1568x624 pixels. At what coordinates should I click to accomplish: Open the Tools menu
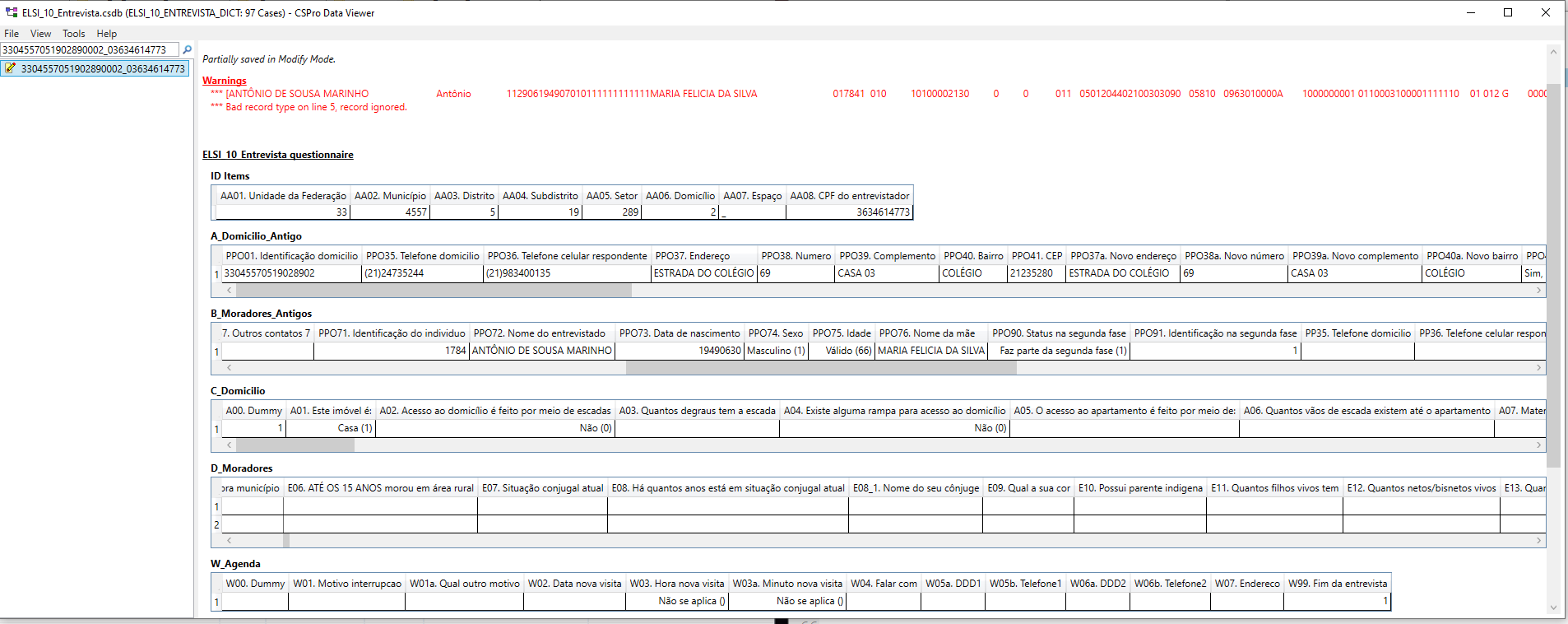(73, 34)
